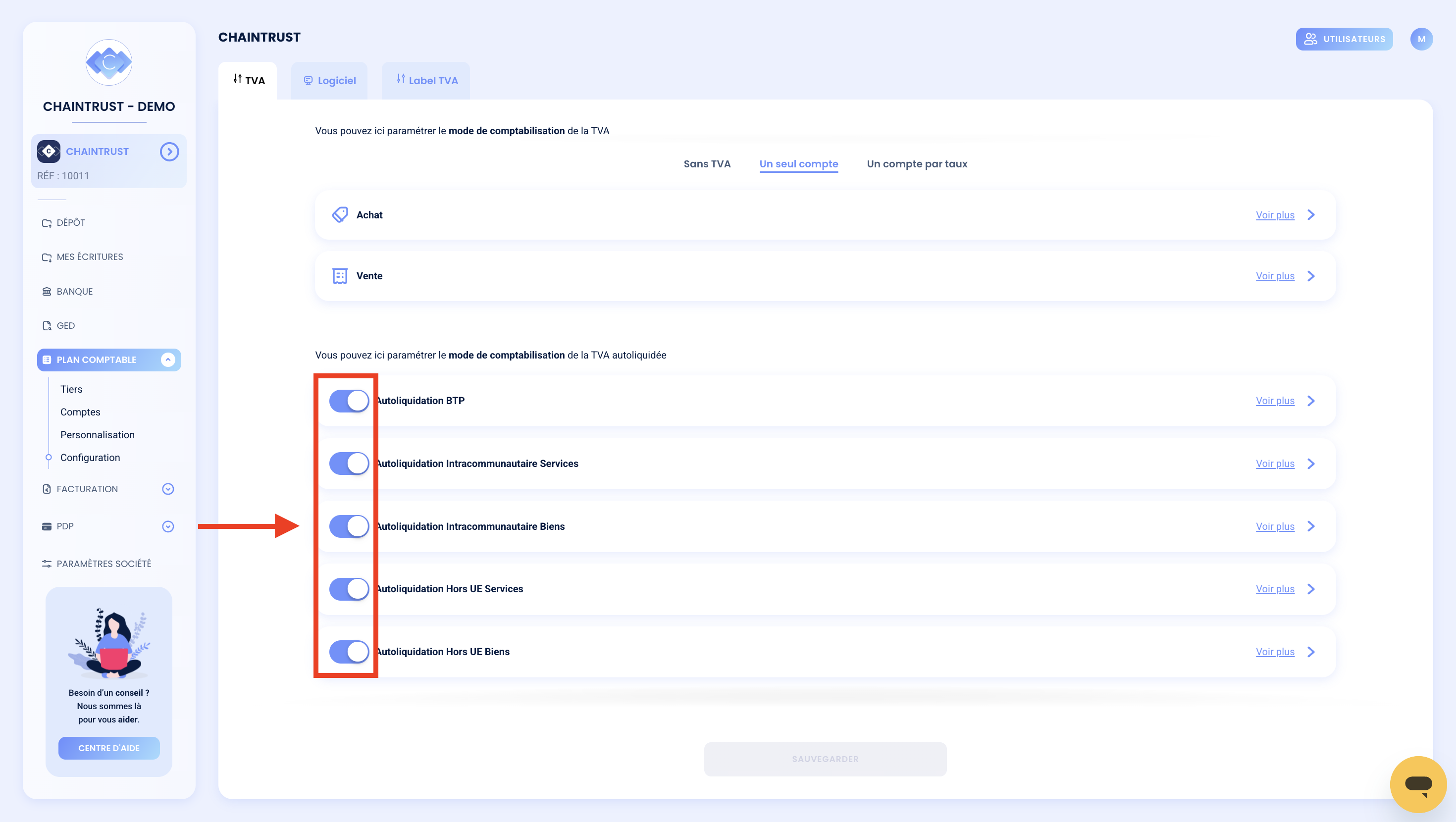Open Personnalisation submenu item
The image size is (1456, 822).
[97, 435]
